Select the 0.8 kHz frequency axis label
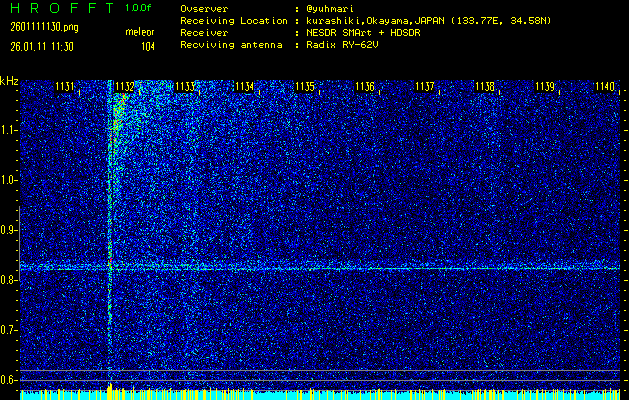The width and height of the screenshot is (629, 400). [9, 280]
